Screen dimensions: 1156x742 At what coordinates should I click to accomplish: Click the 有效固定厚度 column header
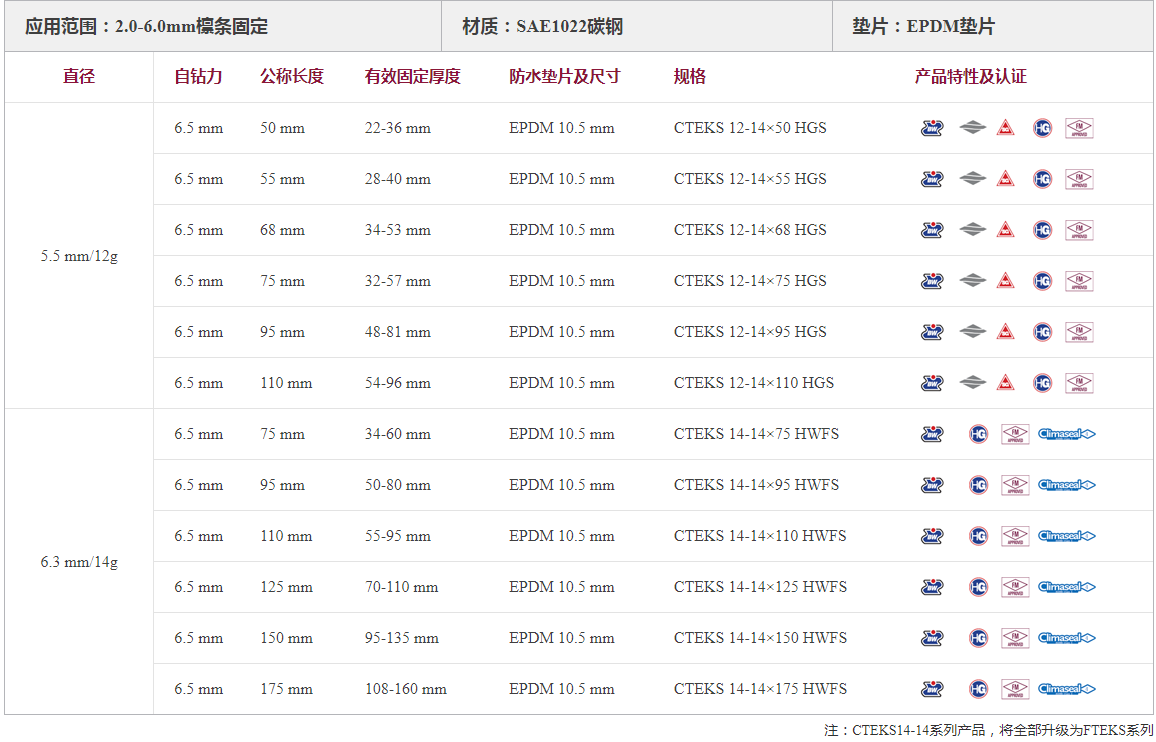tap(412, 77)
